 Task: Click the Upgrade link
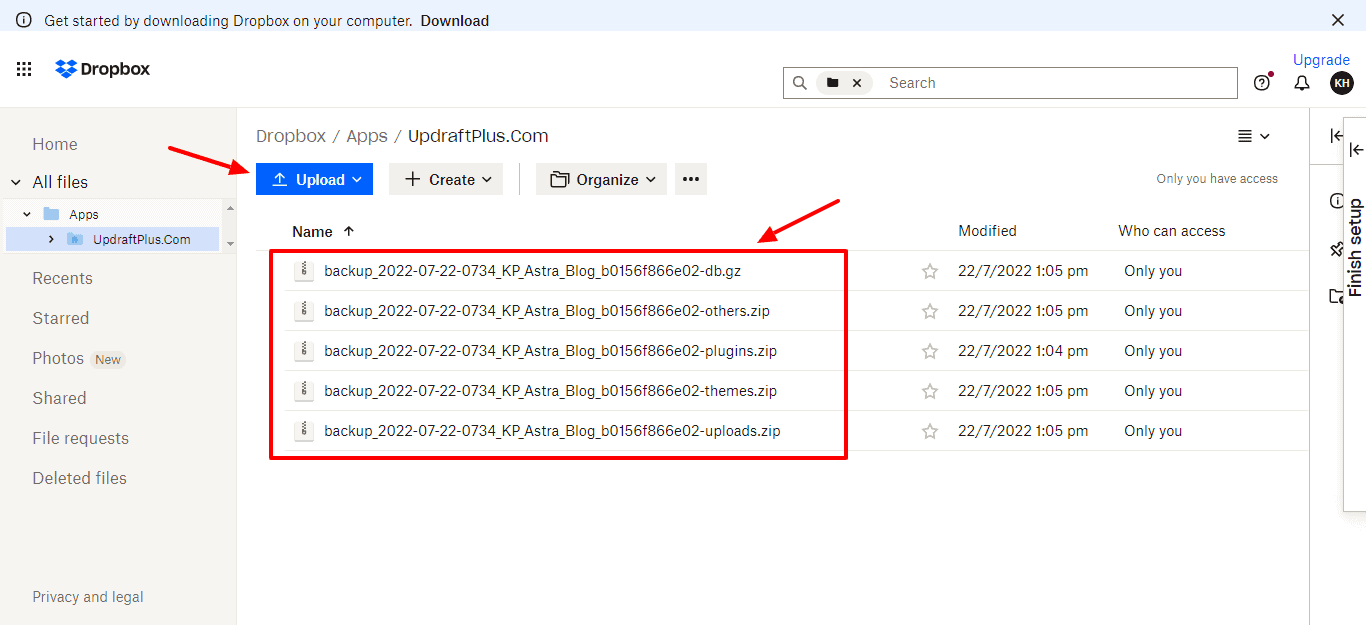[x=1321, y=60]
